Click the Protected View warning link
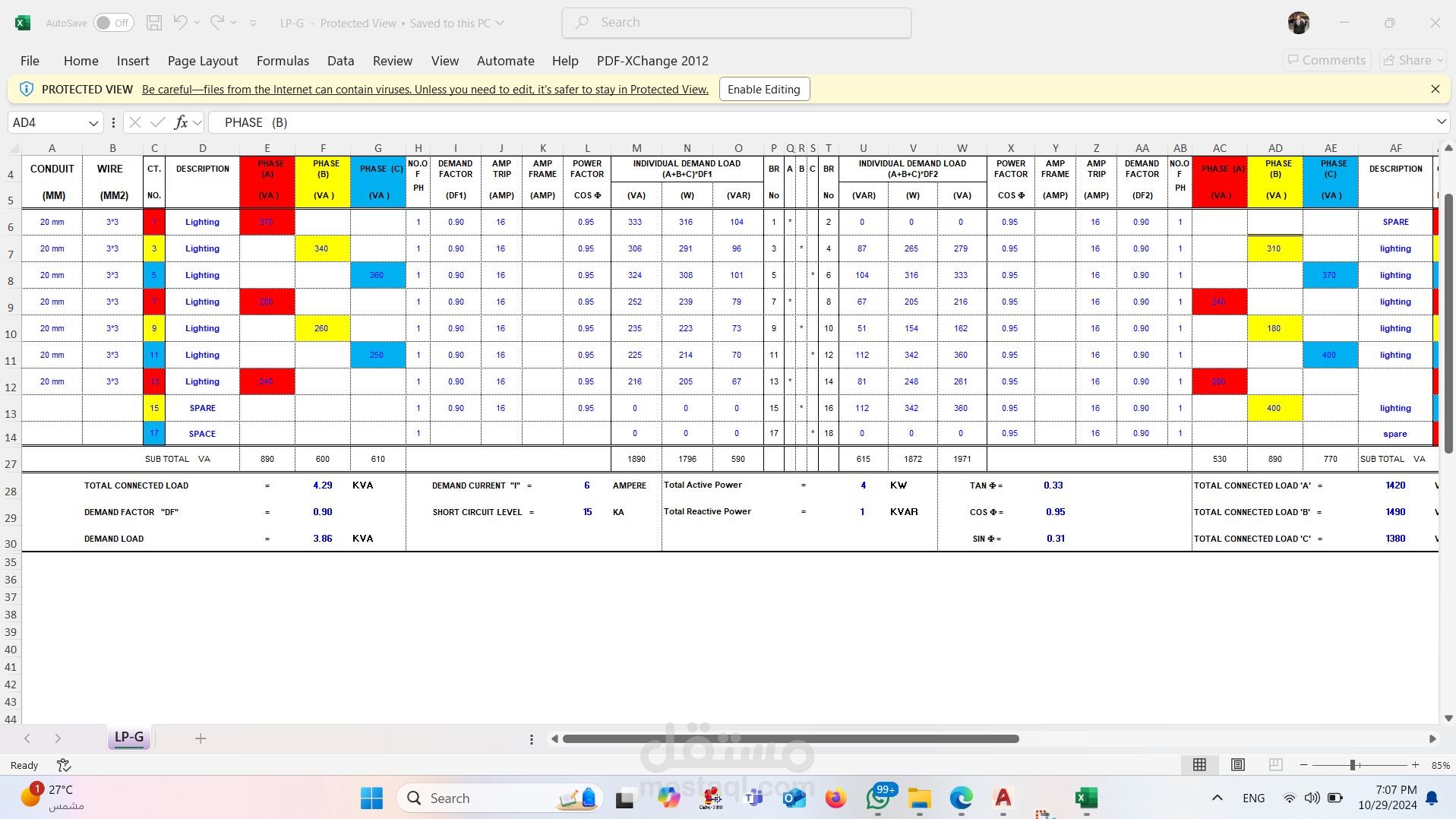 [425, 89]
